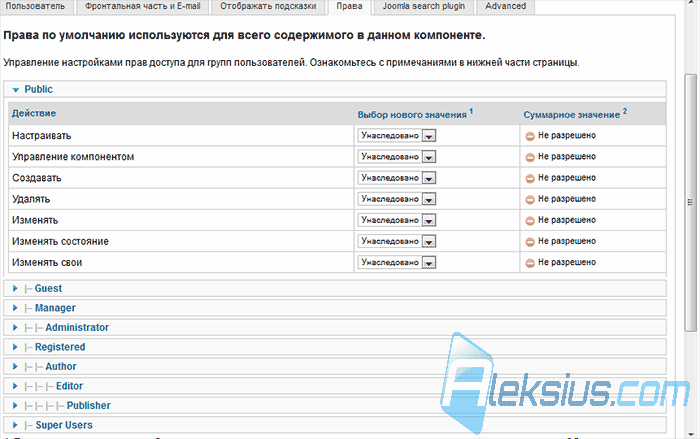This screenshot has height=439, width=700.
Task: Open the Удалять permission dropdown
Action: 396,199
